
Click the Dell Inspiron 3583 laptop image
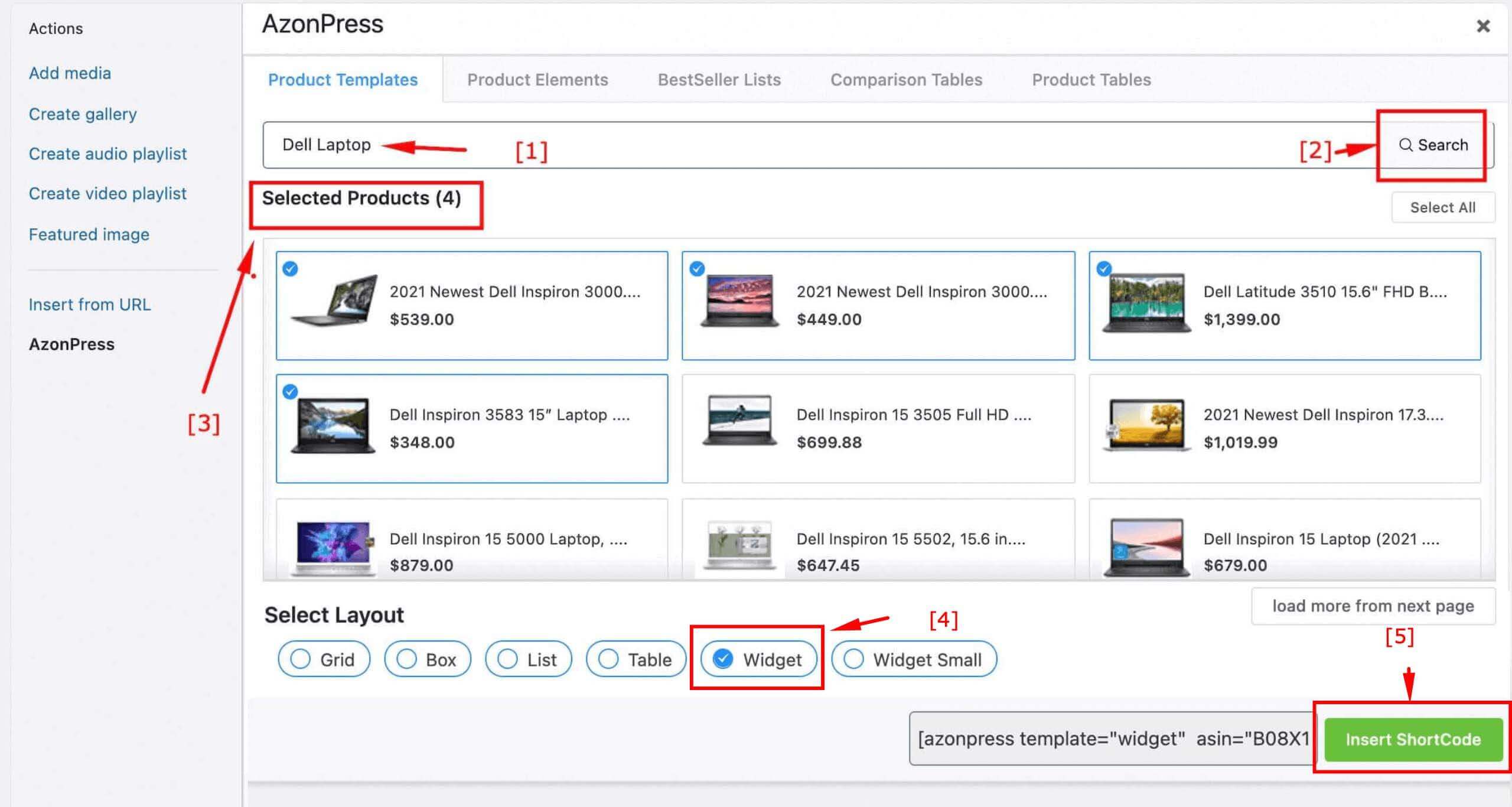[x=333, y=425]
